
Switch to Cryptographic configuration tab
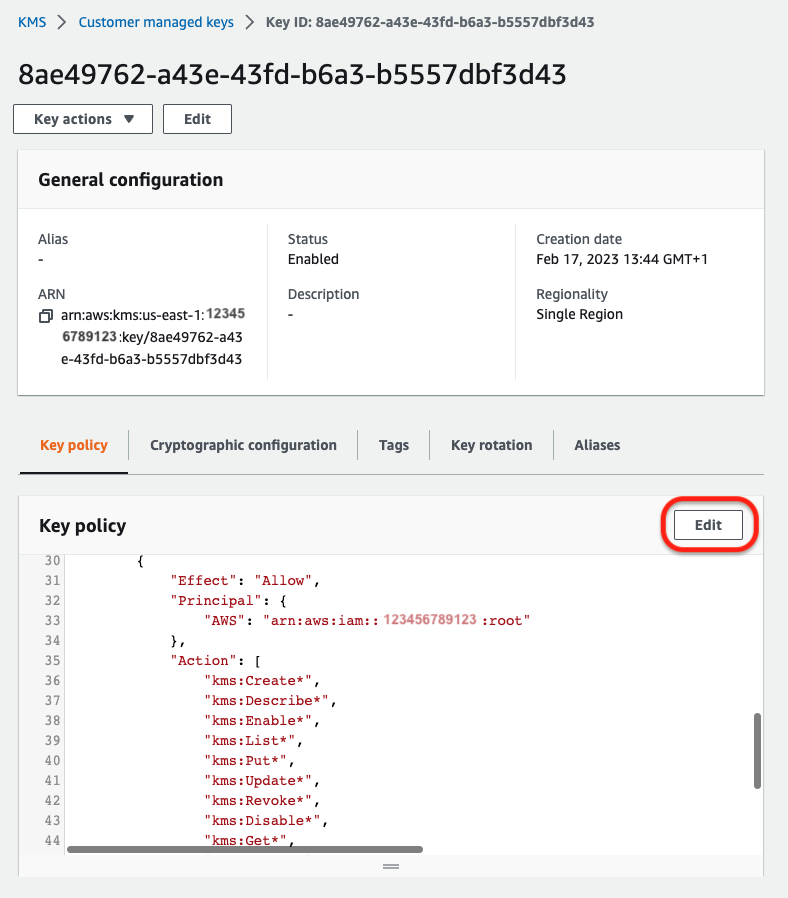pos(243,445)
